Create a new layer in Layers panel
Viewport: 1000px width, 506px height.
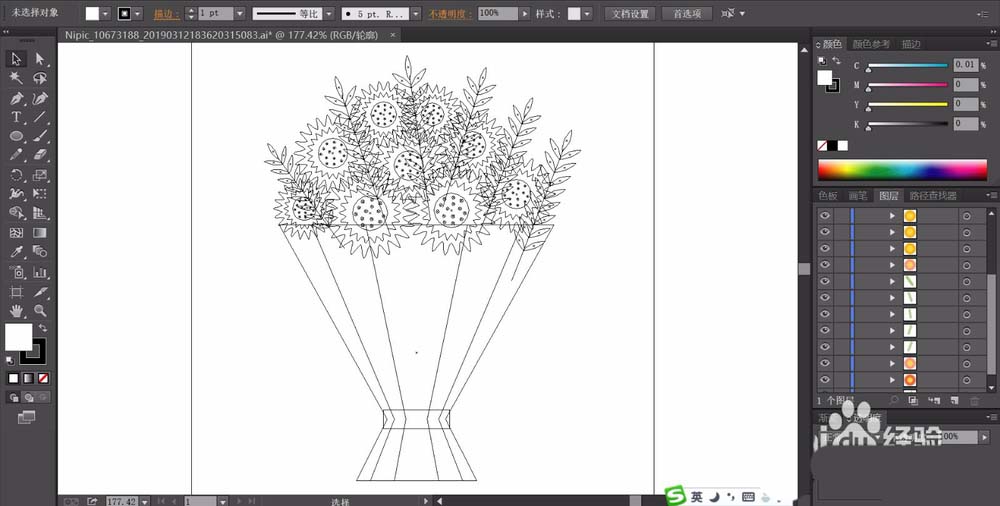pyautogui.click(x=955, y=401)
